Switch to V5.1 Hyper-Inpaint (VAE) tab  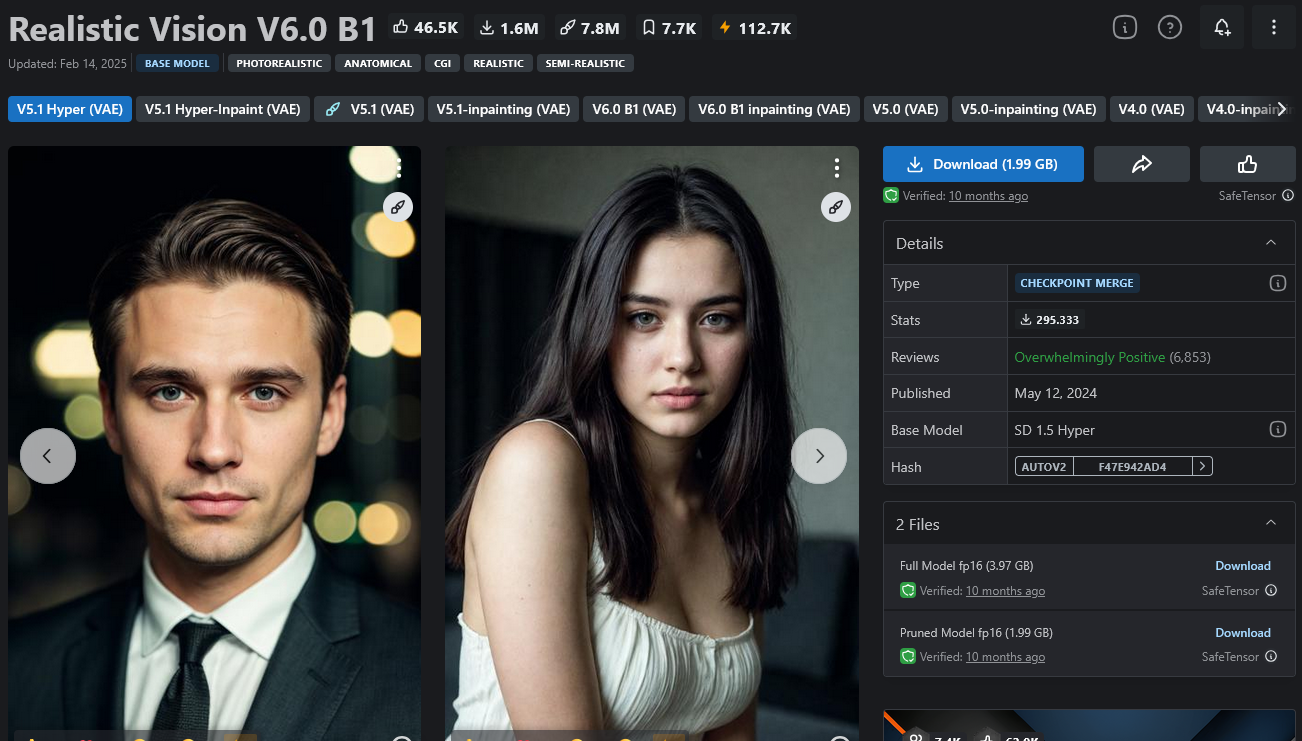pos(222,109)
